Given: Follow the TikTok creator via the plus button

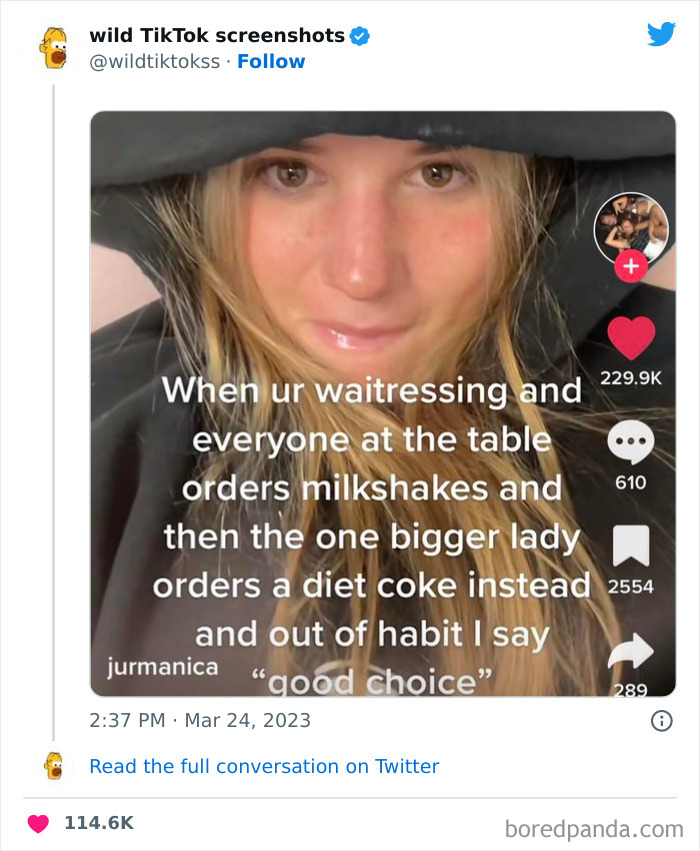Looking at the screenshot, I should pyautogui.click(x=631, y=267).
